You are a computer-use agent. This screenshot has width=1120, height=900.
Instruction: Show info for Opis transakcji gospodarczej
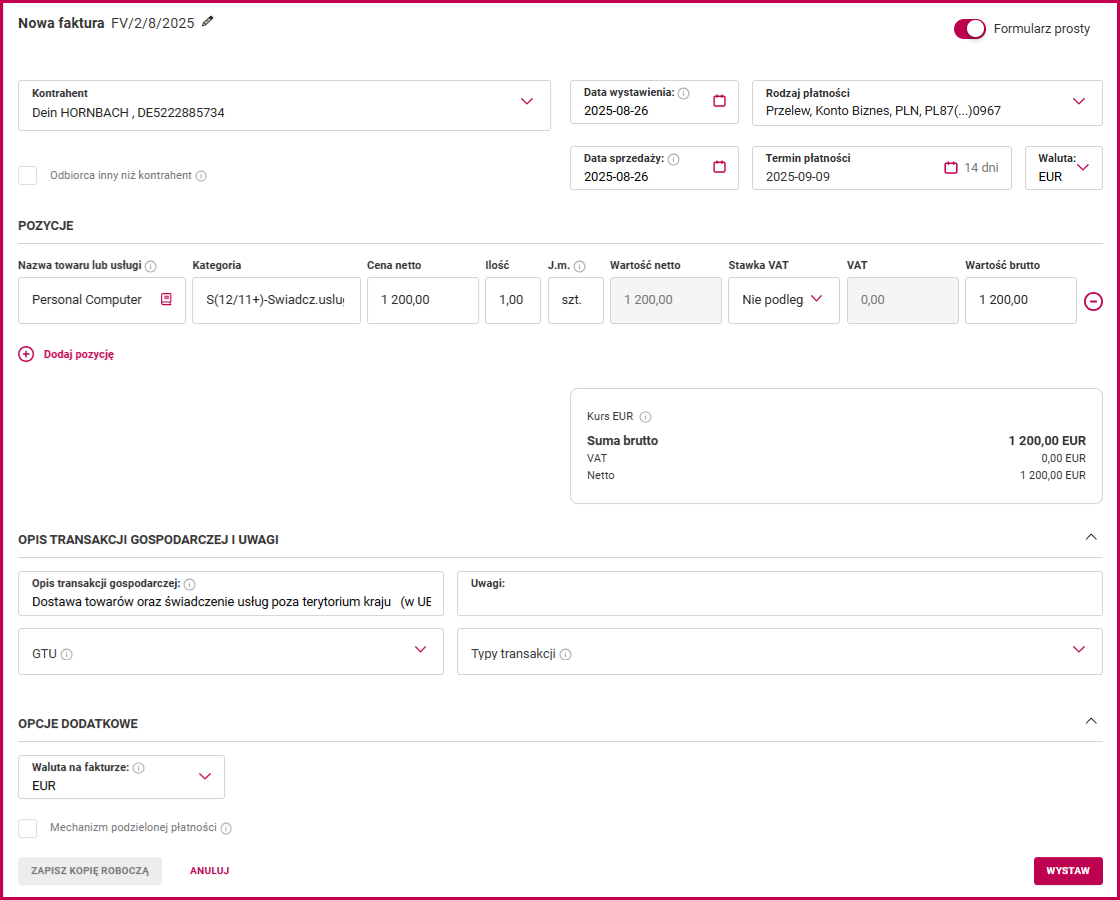[x=189, y=584]
